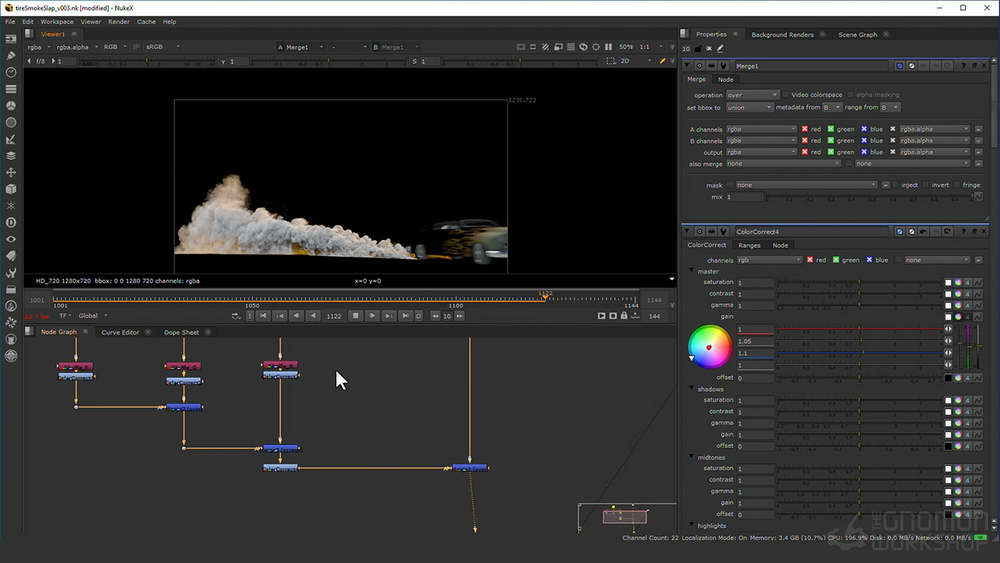The height and width of the screenshot is (563, 1000).
Task: Toggle A channels red checkbox
Action: click(805, 129)
